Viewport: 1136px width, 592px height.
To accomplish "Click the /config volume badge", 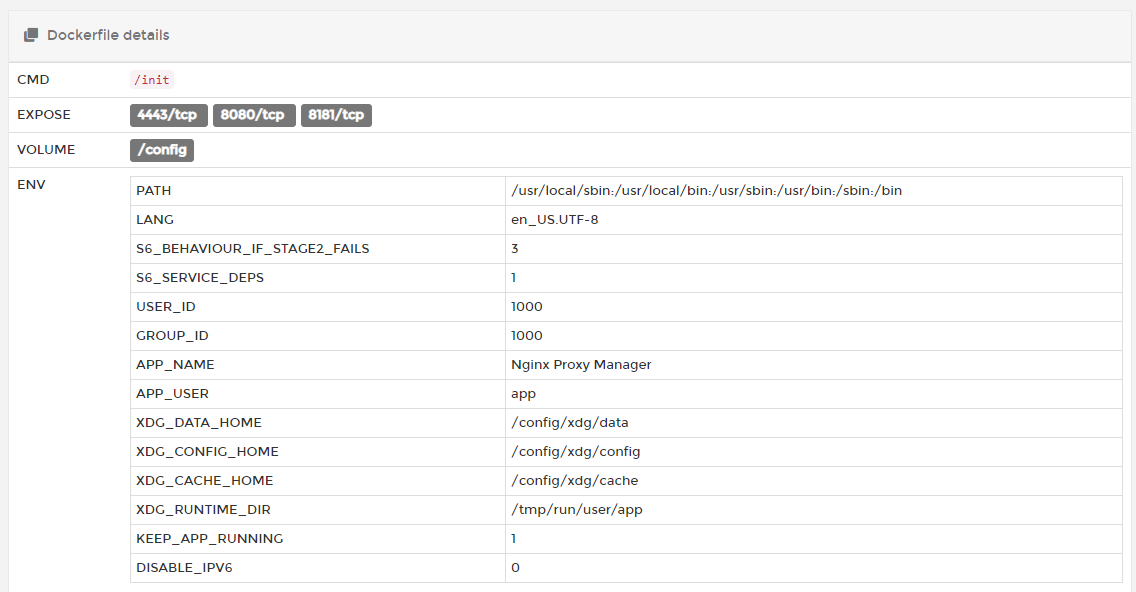I will (x=162, y=150).
